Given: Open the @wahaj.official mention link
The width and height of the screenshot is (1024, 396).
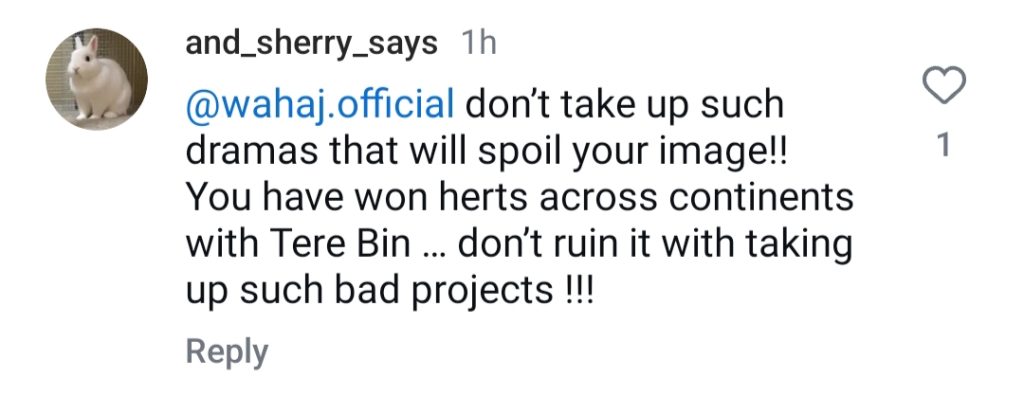Looking at the screenshot, I should pos(320,106).
